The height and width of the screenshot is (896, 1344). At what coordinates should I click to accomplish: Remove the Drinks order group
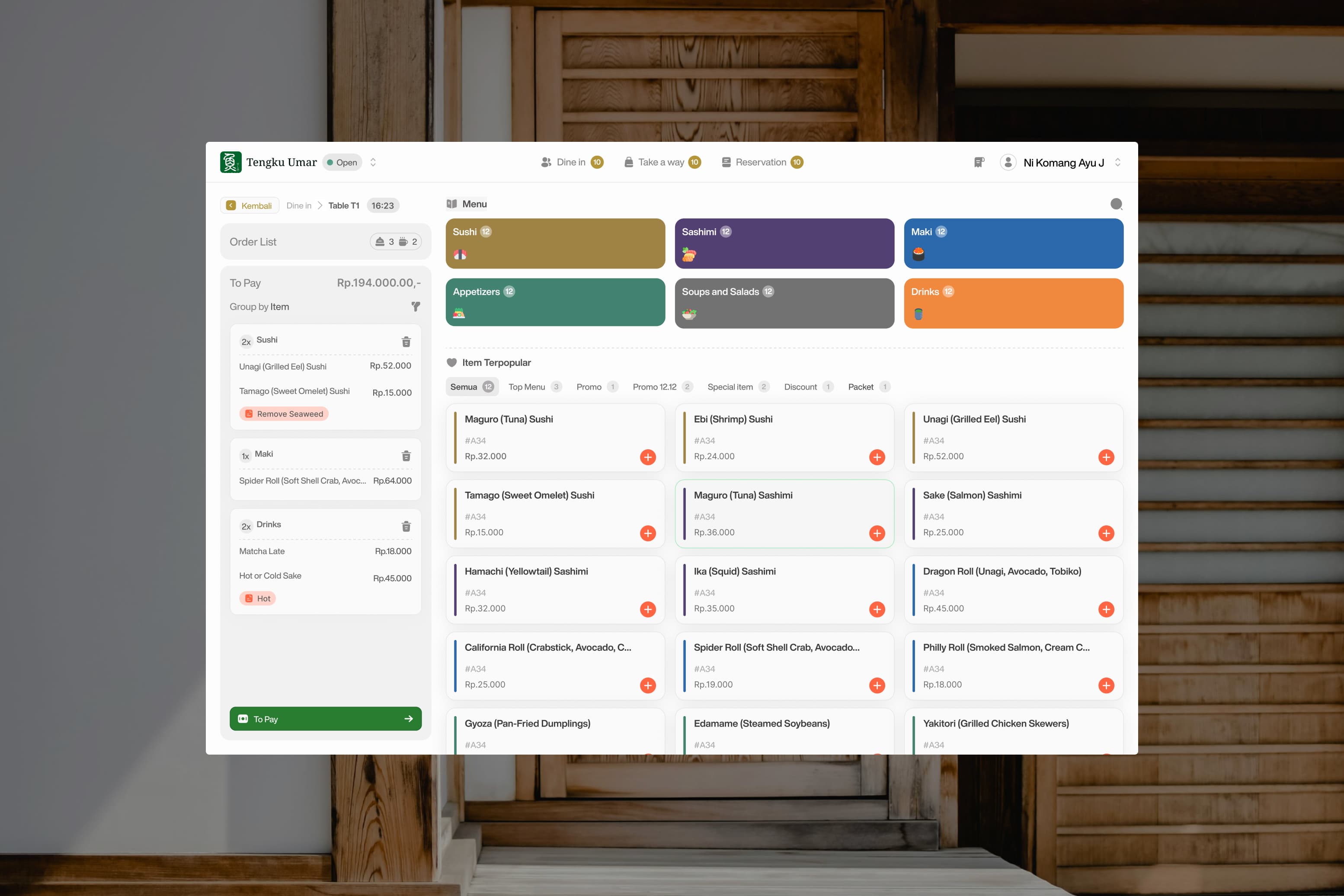(406, 526)
